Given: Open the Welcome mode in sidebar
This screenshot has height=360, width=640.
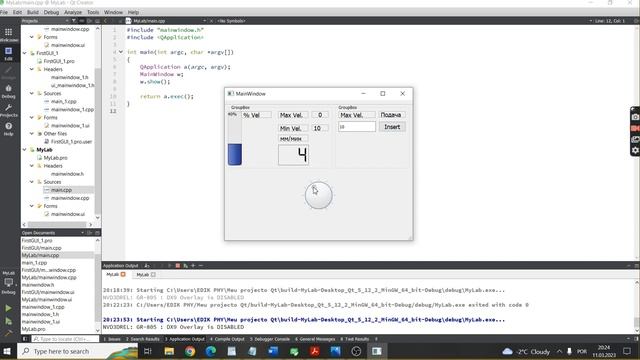Looking at the screenshot, I should 9,35.
